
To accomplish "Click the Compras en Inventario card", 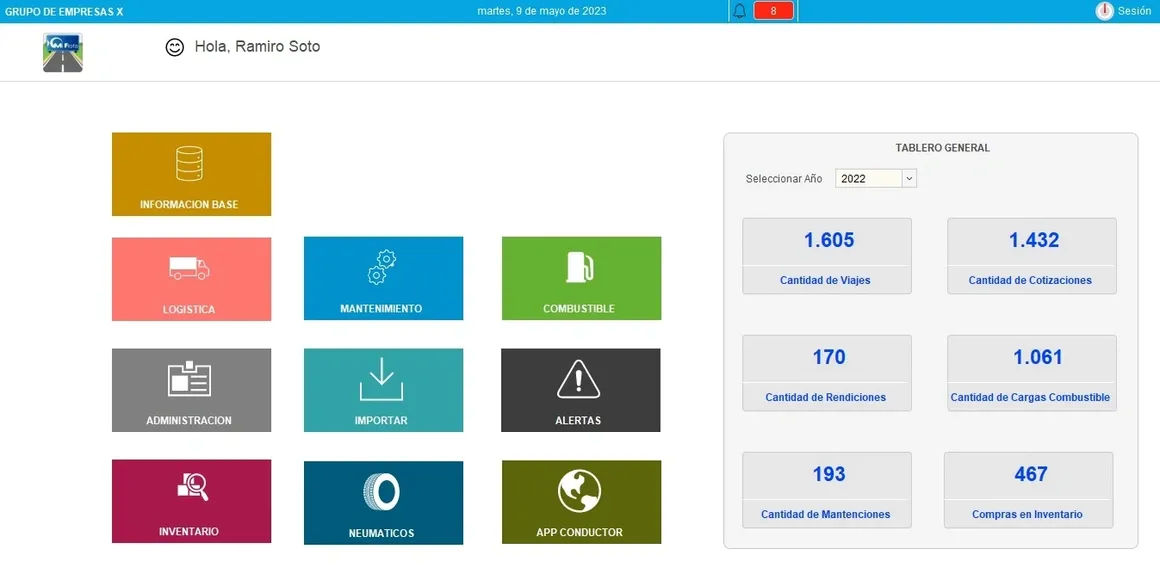I will coord(1028,490).
